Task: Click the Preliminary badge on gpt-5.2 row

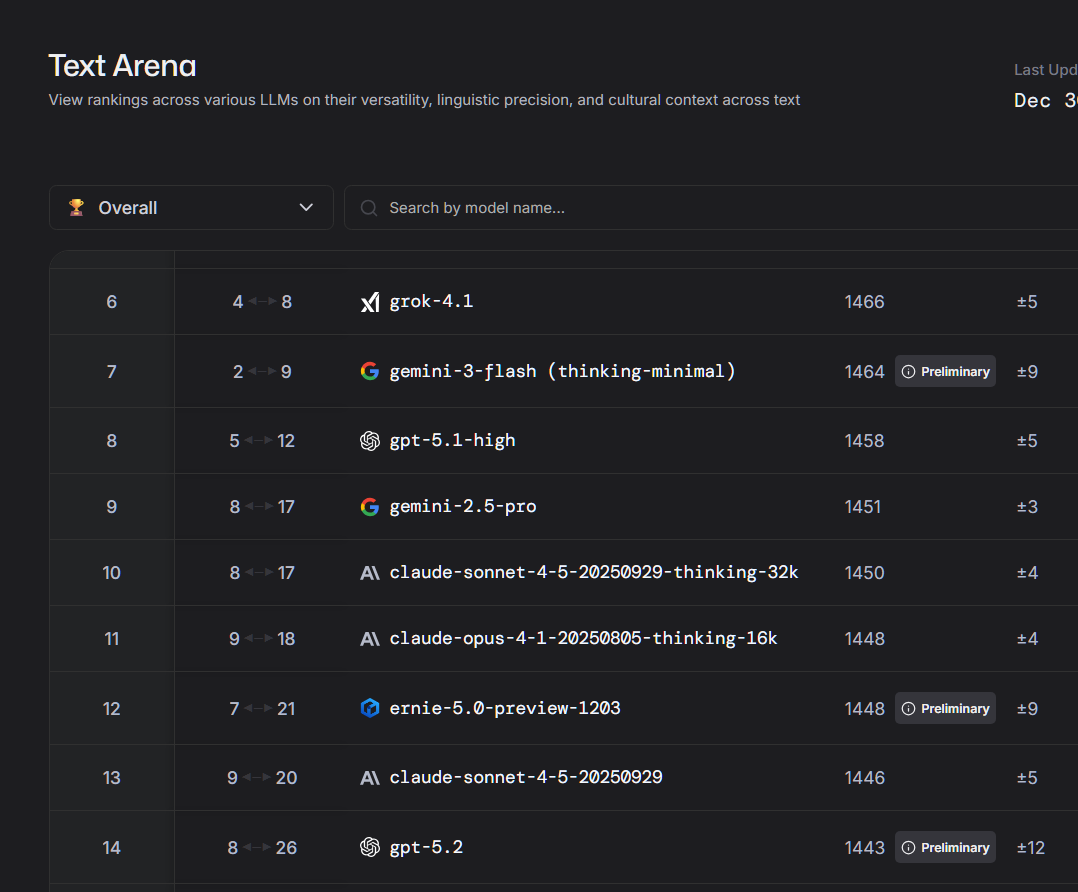Action: [x=945, y=848]
